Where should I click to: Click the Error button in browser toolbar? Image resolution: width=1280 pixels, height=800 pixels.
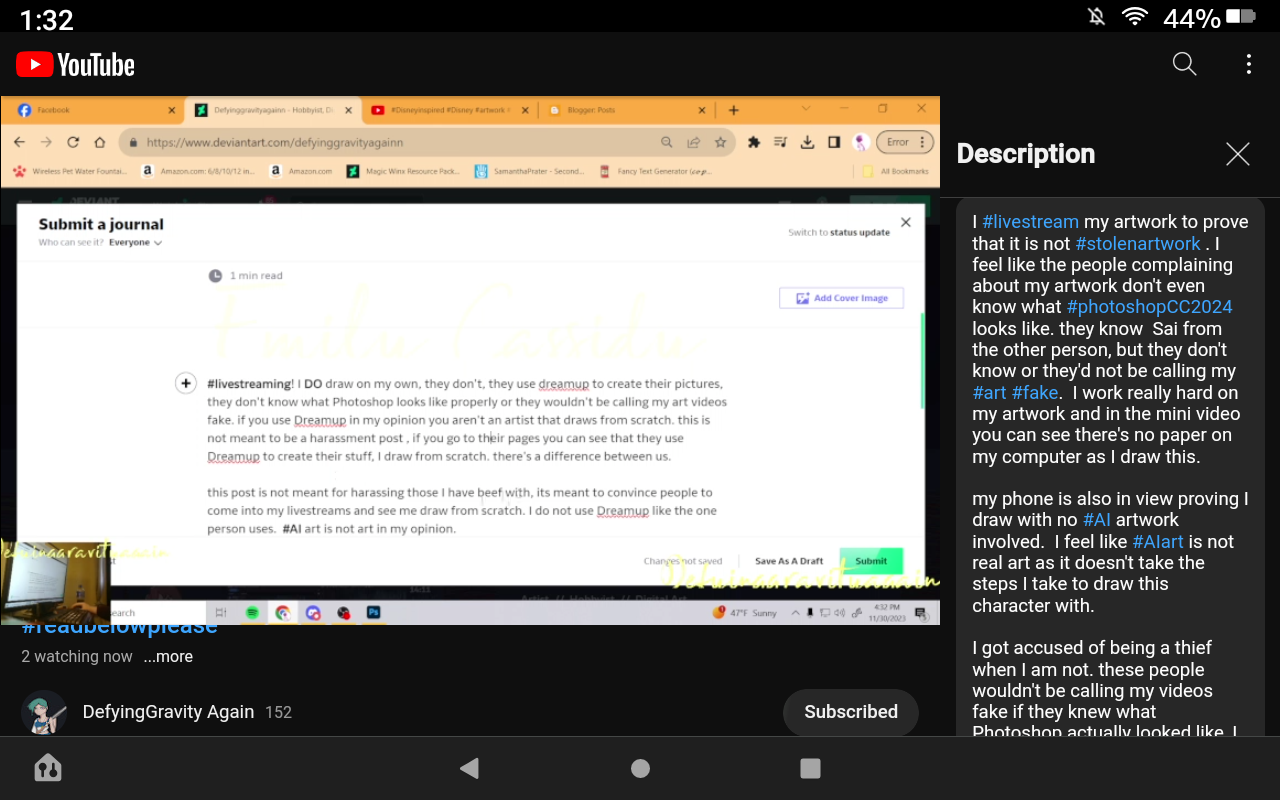(x=905, y=142)
